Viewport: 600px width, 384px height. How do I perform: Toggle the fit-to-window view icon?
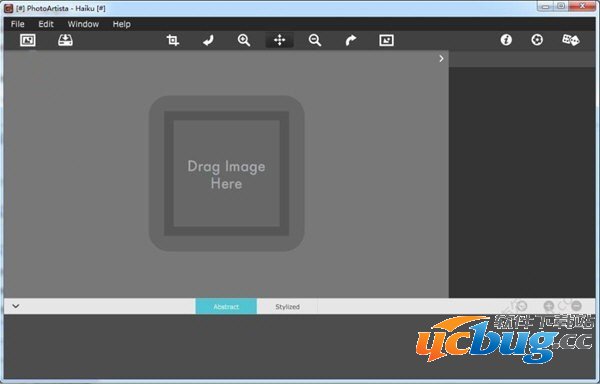(x=386, y=40)
